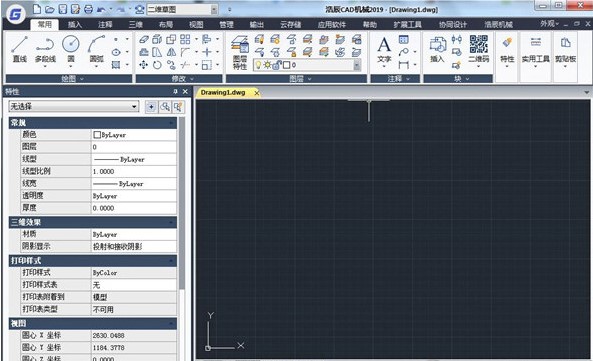Expand the 图层 panel
Screen dimensions: 593x361
click(x=296, y=79)
